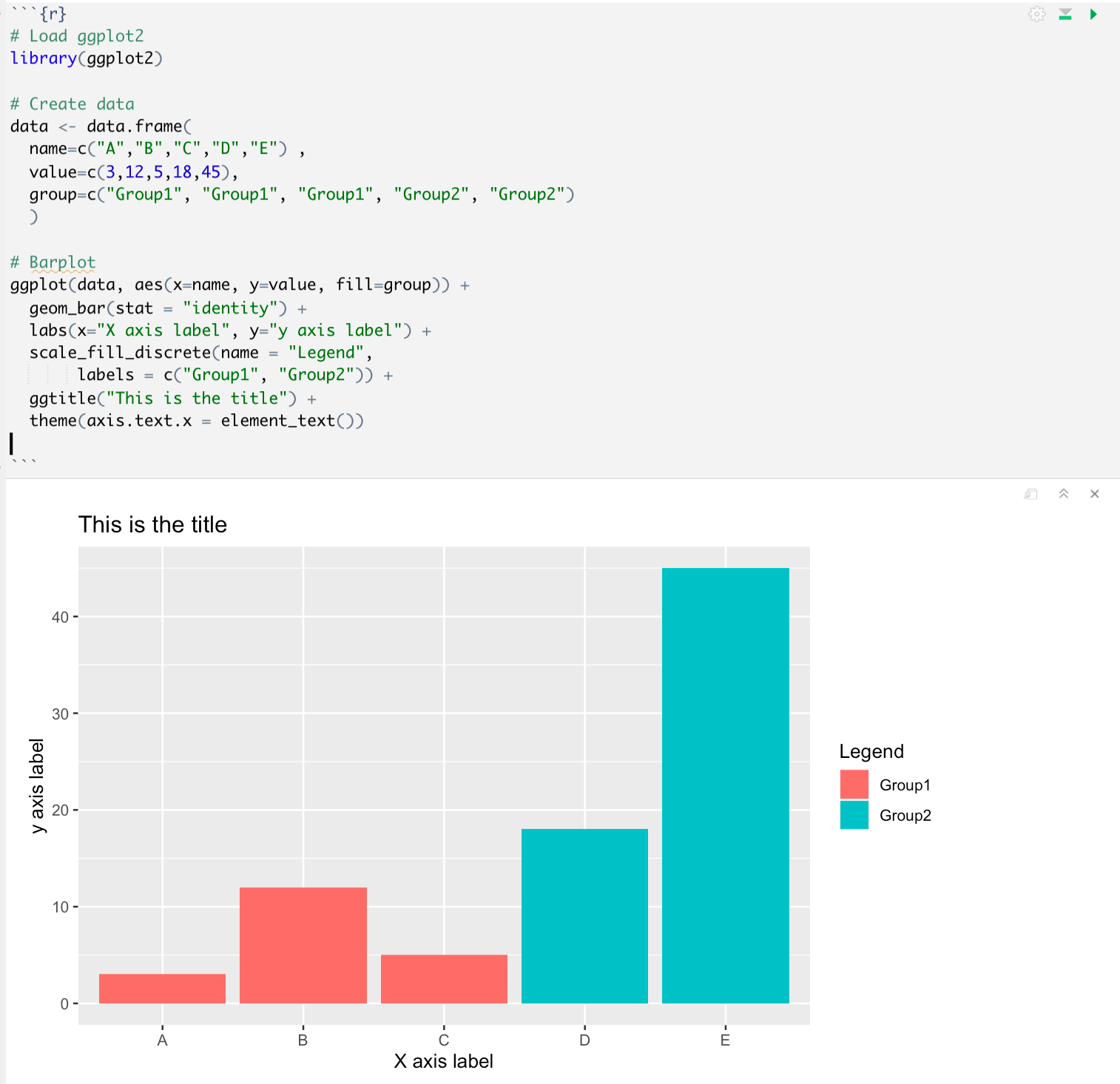1120x1084 pixels.
Task: Click the ```{r} chunk header
Action: click(41, 13)
